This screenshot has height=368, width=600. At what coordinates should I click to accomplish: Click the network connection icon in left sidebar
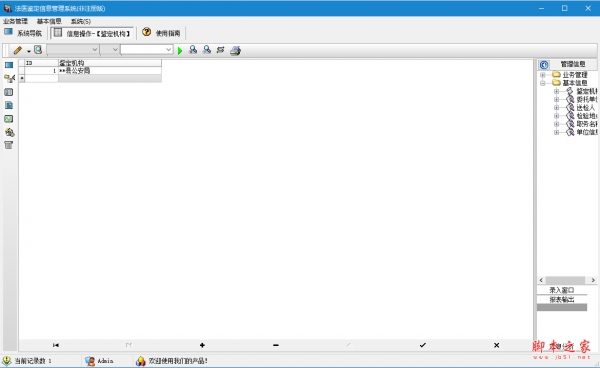point(9,78)
